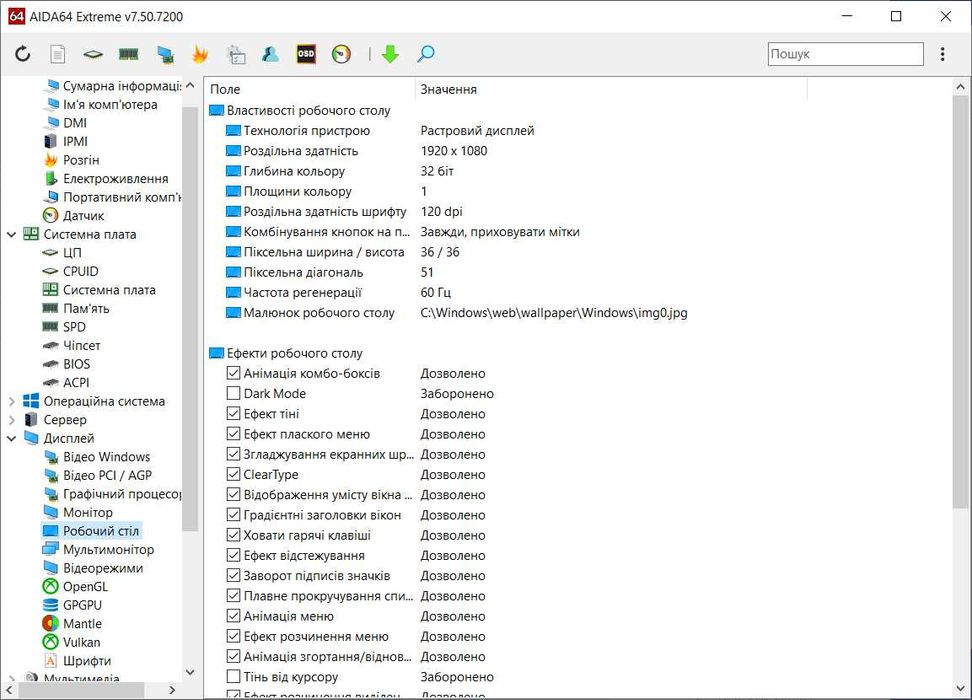Image resolution: width=972 pixels, height=700 pixels.
Task: Open the Розгін flame item
Action: click(81, 160)
